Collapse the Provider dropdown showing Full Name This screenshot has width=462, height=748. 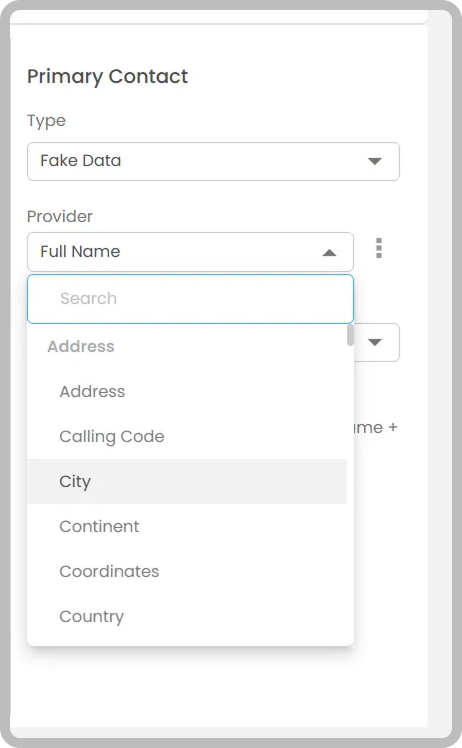[x=190, y=252]
